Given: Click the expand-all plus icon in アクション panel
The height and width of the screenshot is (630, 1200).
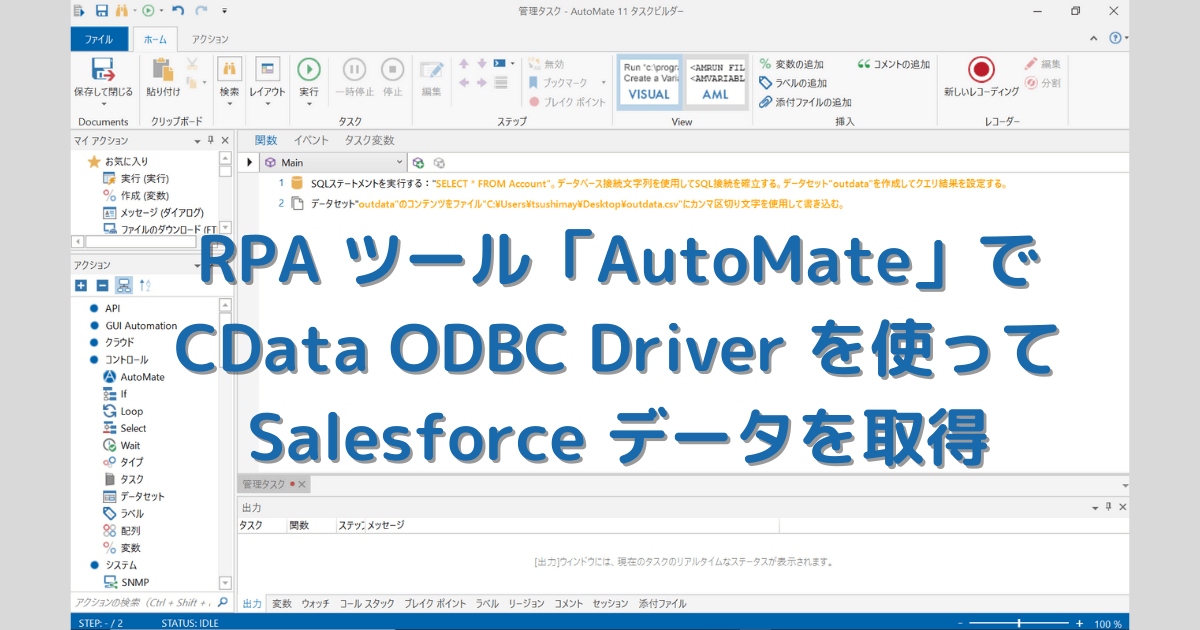Looking at the screenshot, I should pyautogui.click(x=82, y=285).
